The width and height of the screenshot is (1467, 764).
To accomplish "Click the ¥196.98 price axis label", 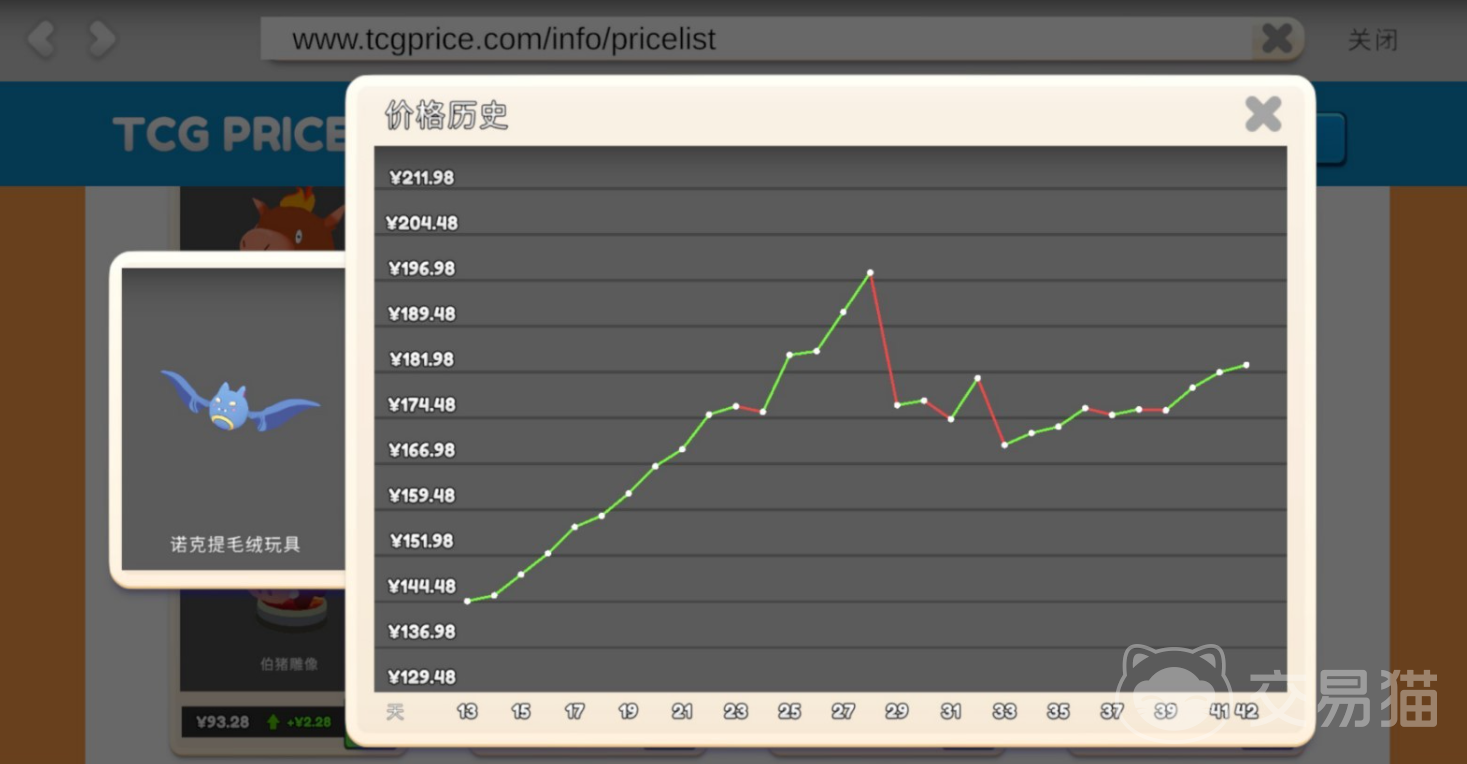I will click(x=421, y=268).
